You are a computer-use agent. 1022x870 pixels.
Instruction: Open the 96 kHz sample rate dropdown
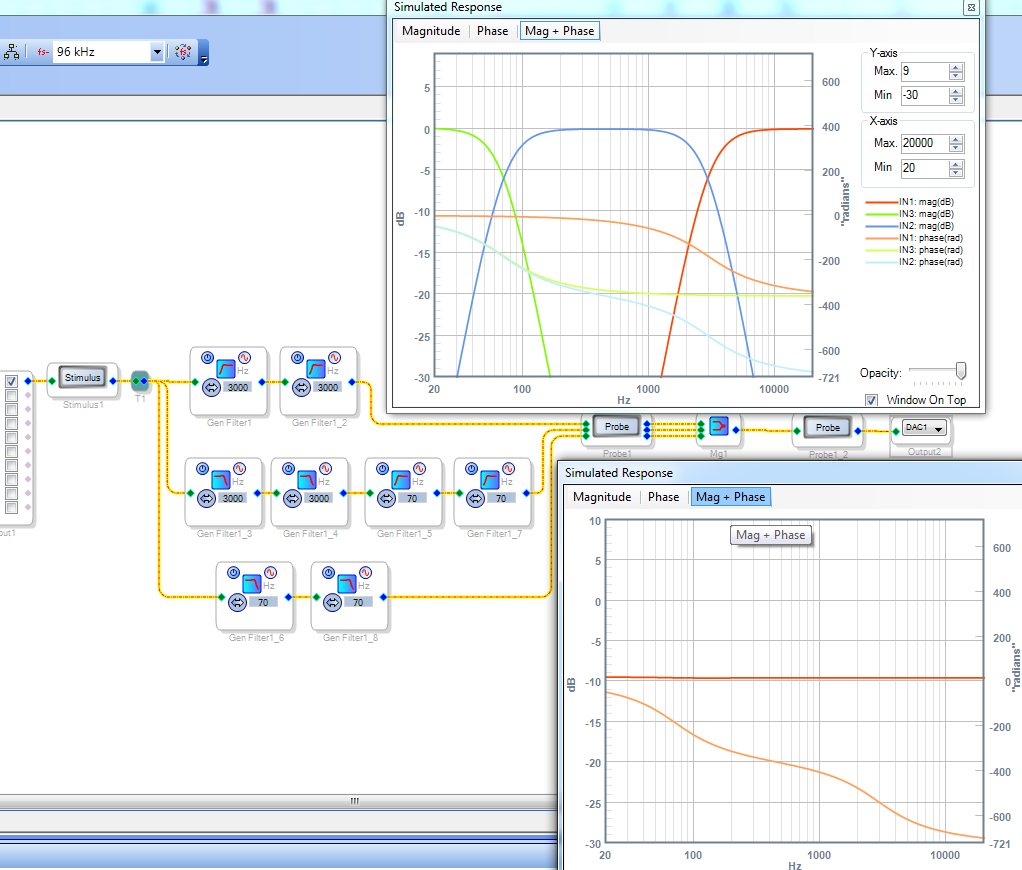tap(157, 52)
